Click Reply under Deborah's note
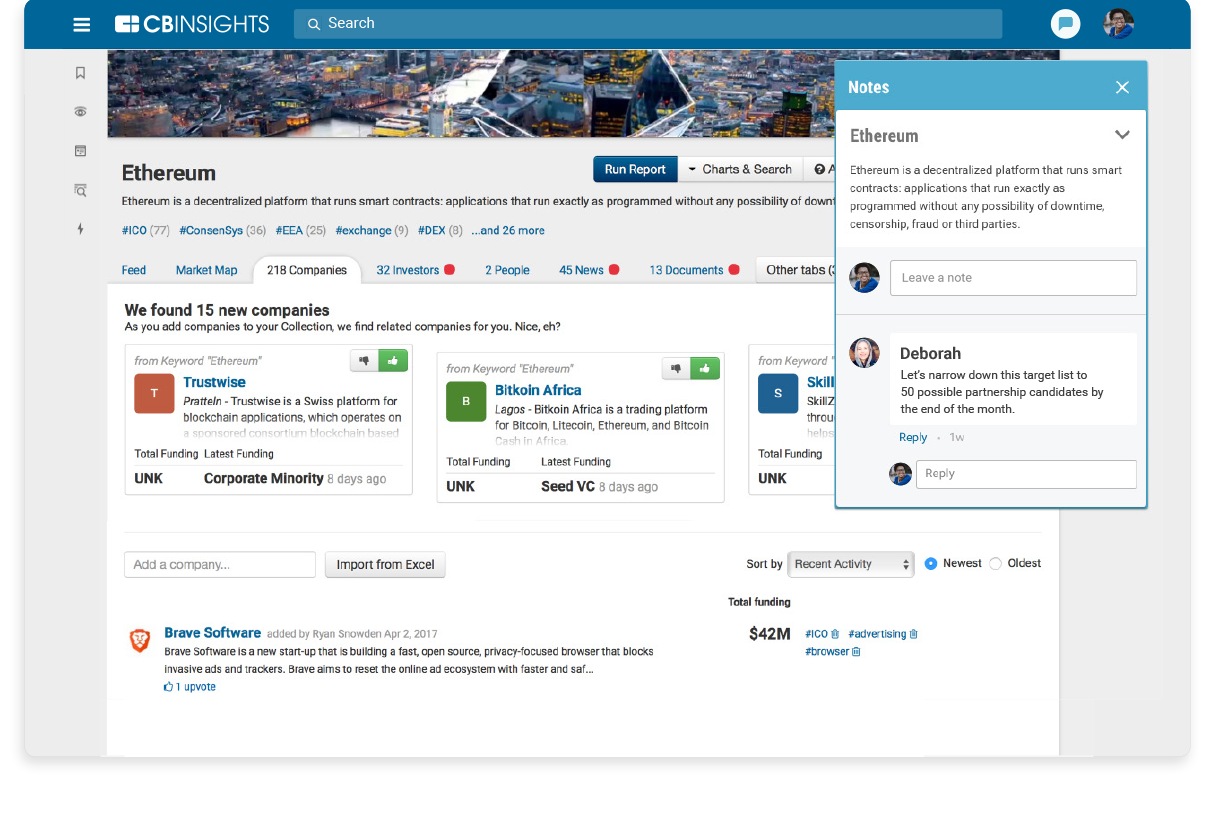Image resolution: width=1212 pixels, height=814 pixels. coord(913,437)
